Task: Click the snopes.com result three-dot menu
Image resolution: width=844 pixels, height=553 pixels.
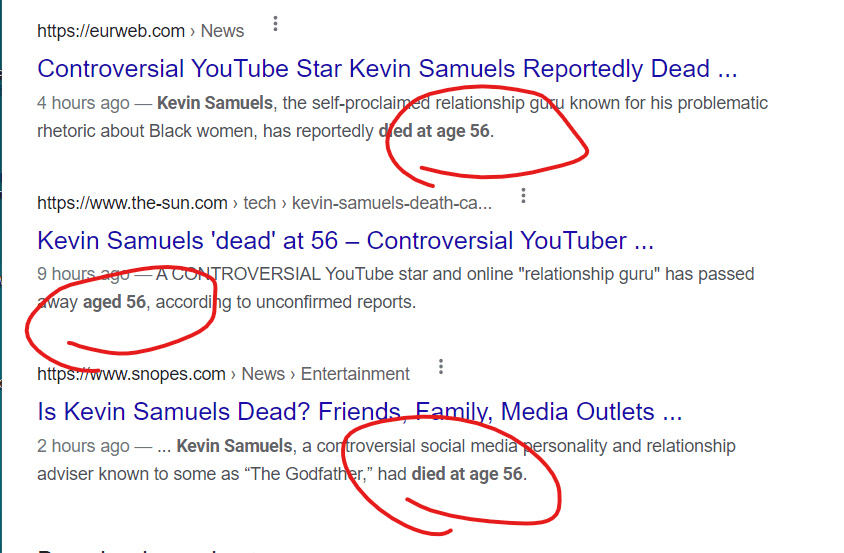Action: point(441,368)
